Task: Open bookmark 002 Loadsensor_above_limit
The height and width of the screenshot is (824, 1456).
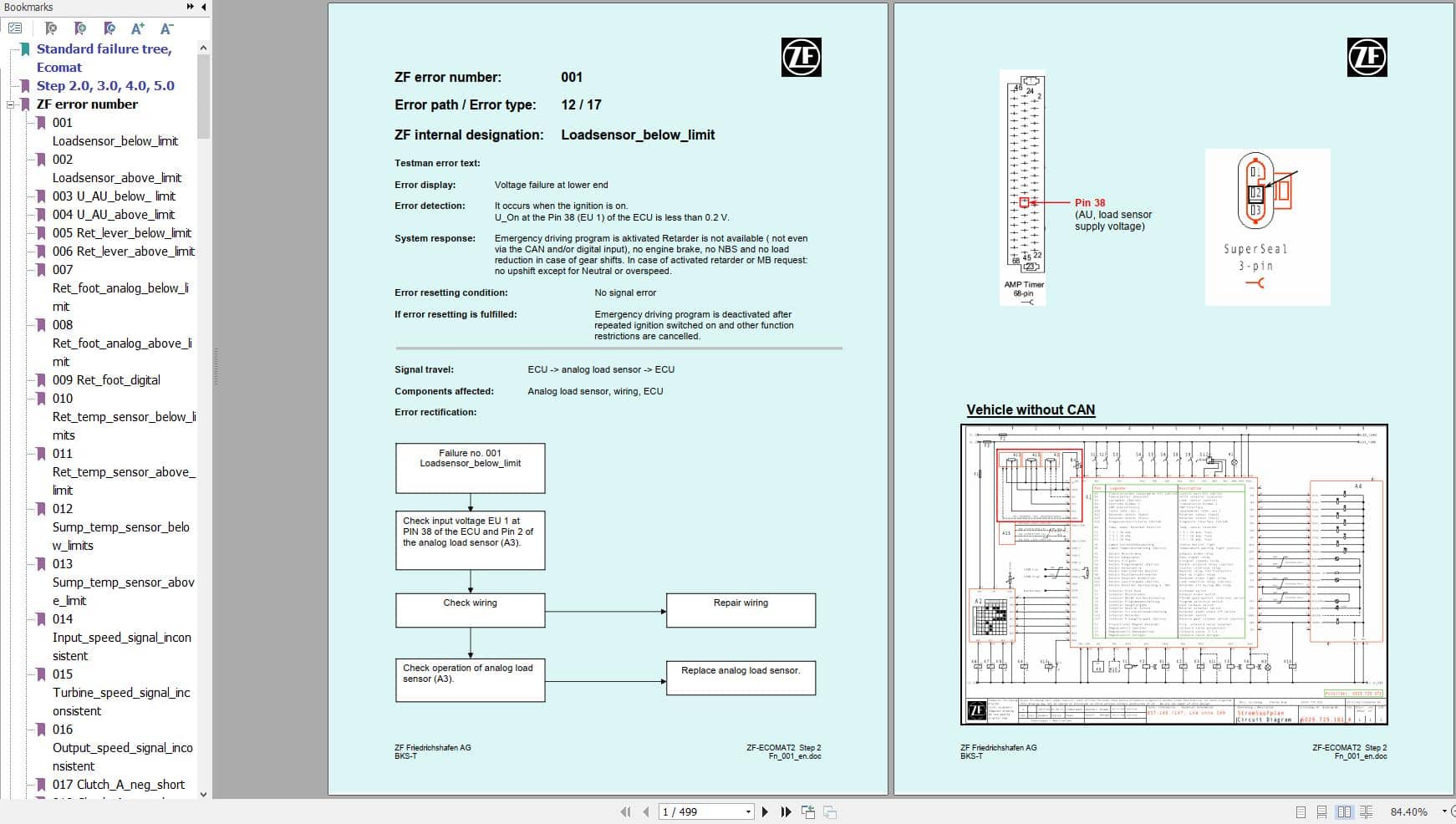Action: point(117,168)
